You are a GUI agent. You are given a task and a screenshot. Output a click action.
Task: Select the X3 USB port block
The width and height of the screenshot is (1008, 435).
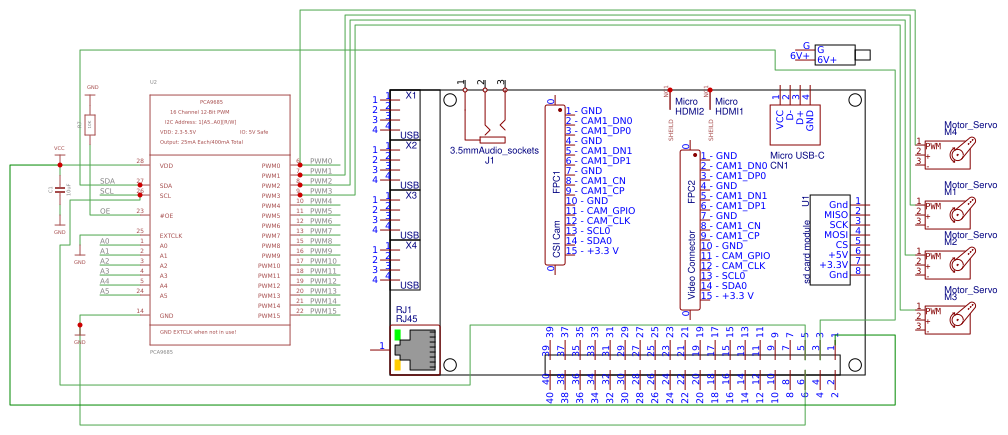point(403,215)
